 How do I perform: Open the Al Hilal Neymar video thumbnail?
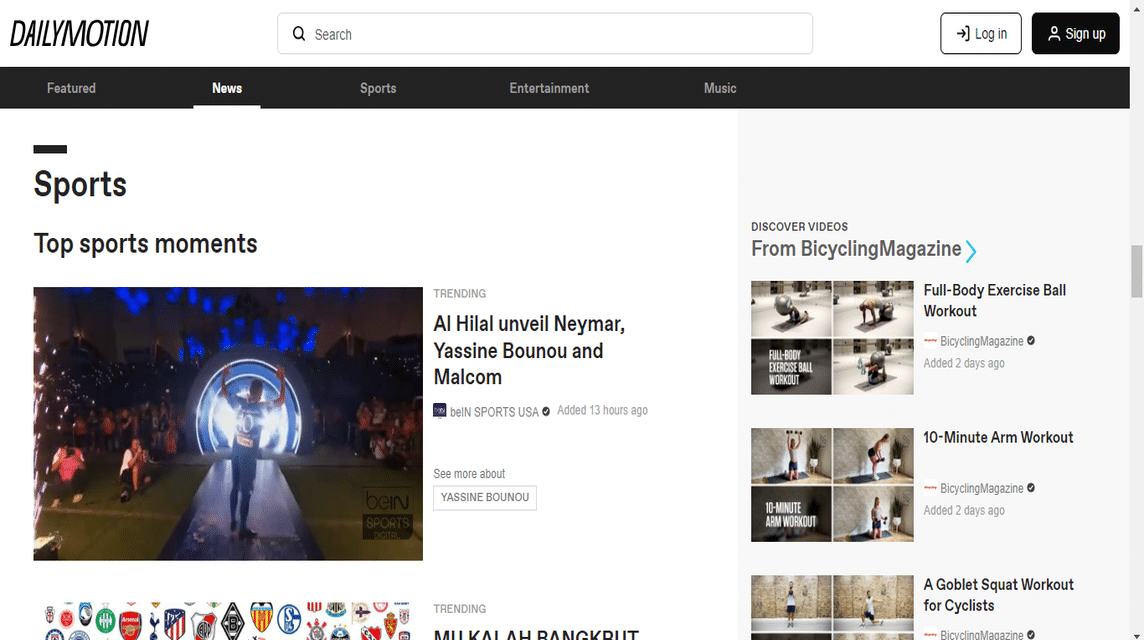click(x=228, y=423)
